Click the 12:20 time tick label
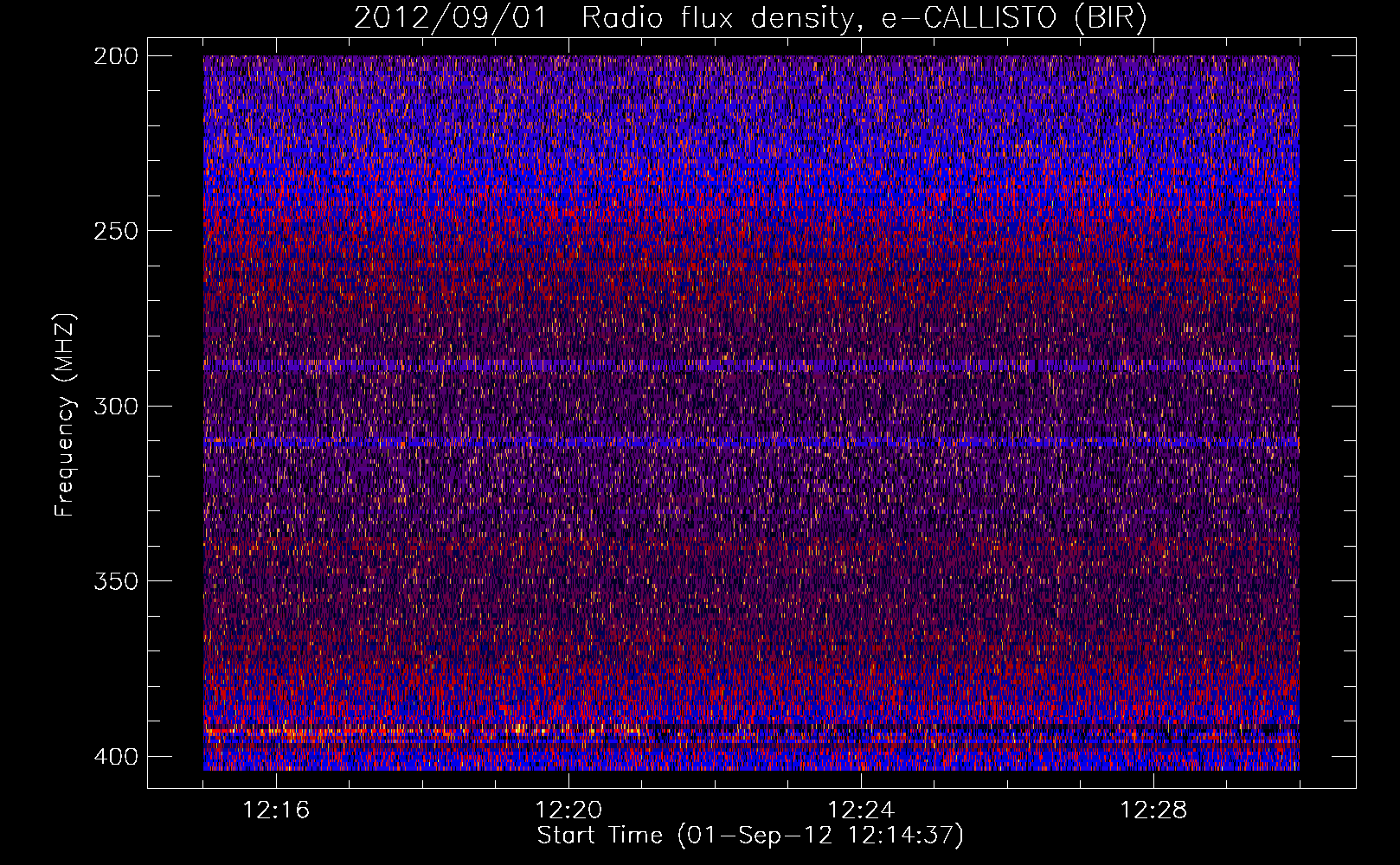 (568, 811)
